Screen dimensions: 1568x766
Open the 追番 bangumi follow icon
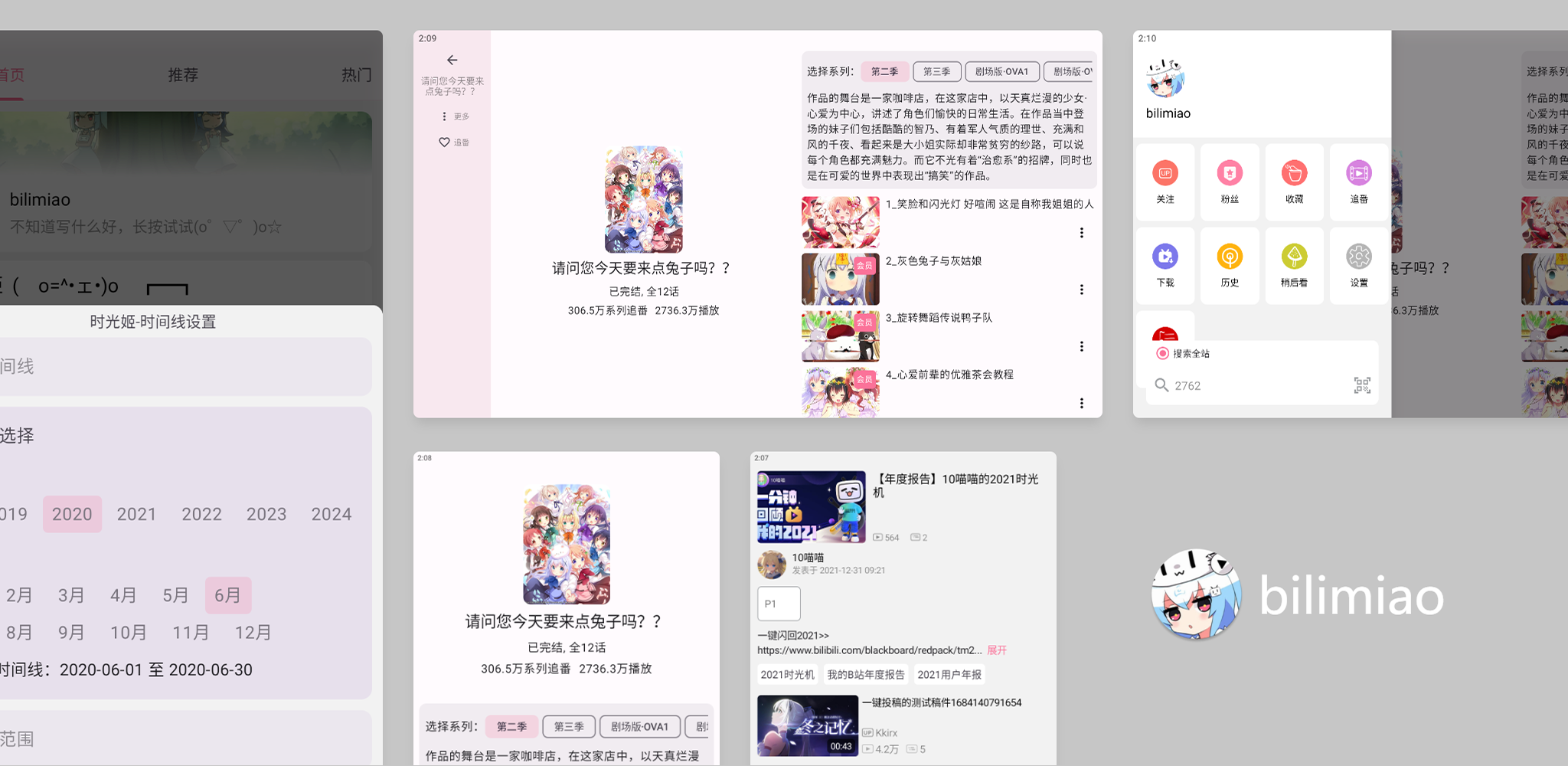[x=1358, y=174]
